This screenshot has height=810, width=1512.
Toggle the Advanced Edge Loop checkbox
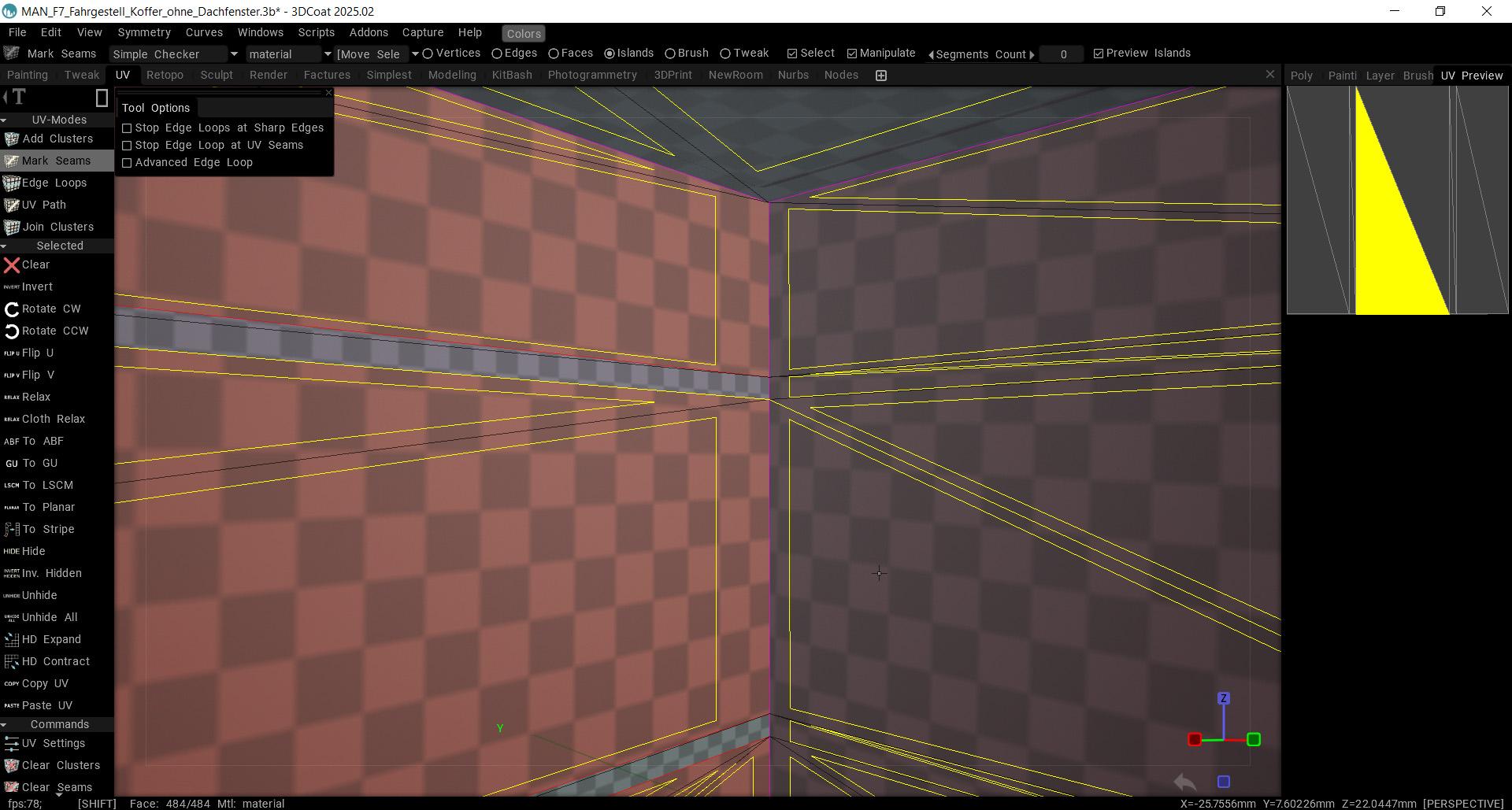(127, 163)
